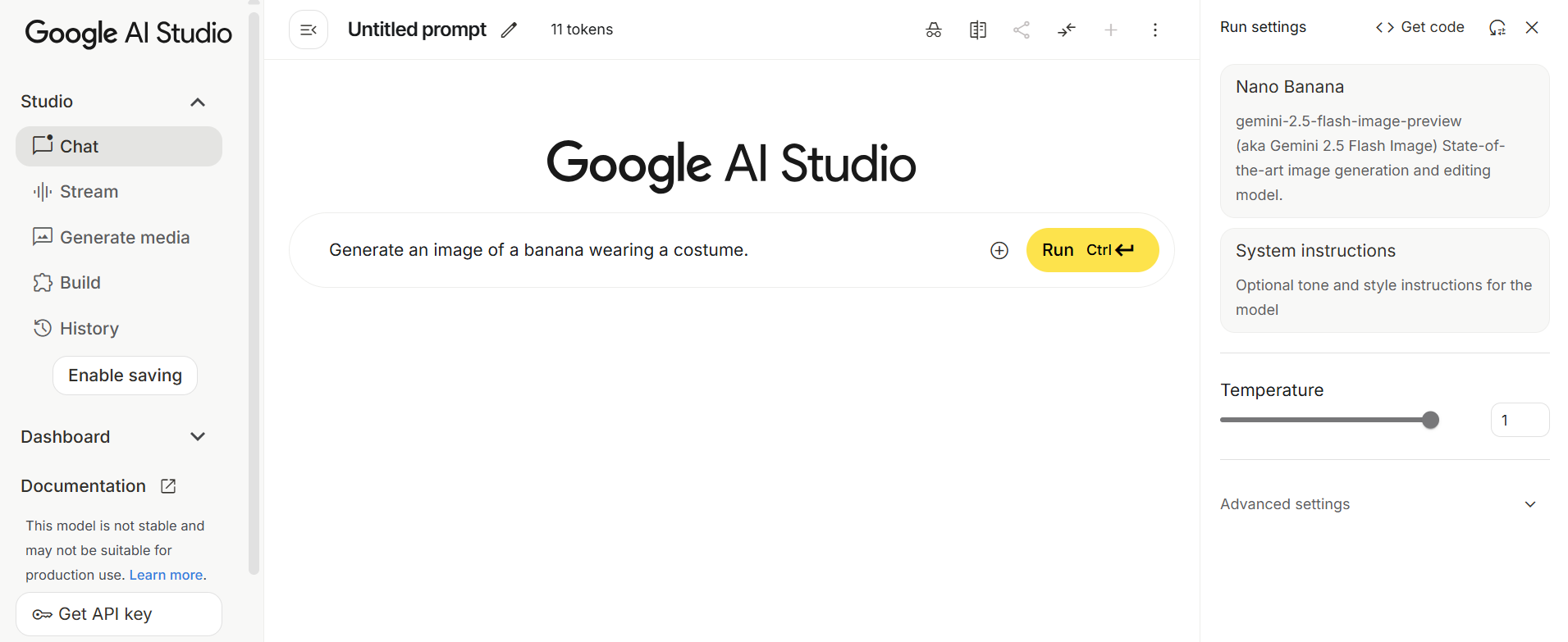Click the yellow Run button
This screenshot has width=1568, height=642.
pos(1092,250)
